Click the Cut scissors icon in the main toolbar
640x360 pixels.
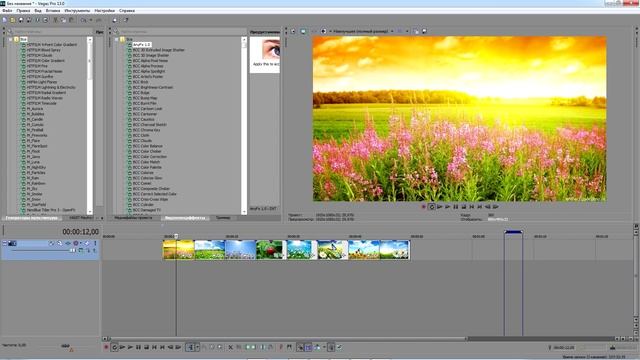(x=56, y=20)
